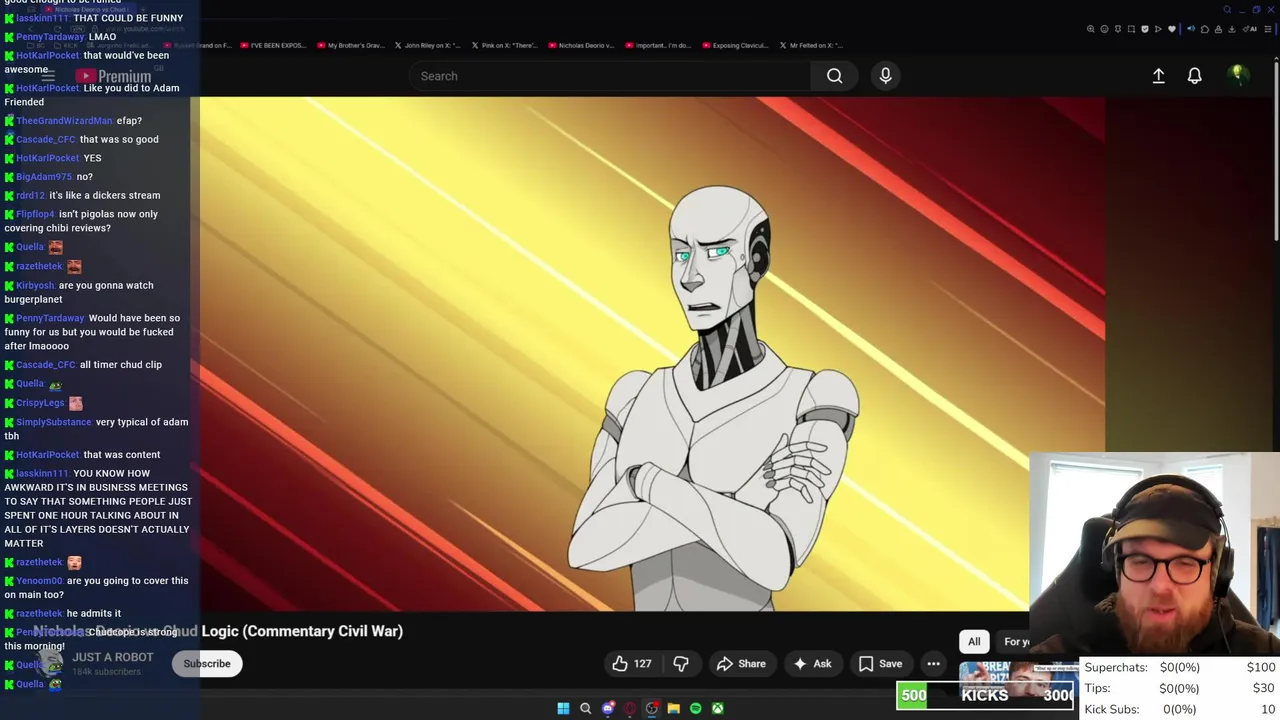Save the video to a playlist

tap(880, 664)
